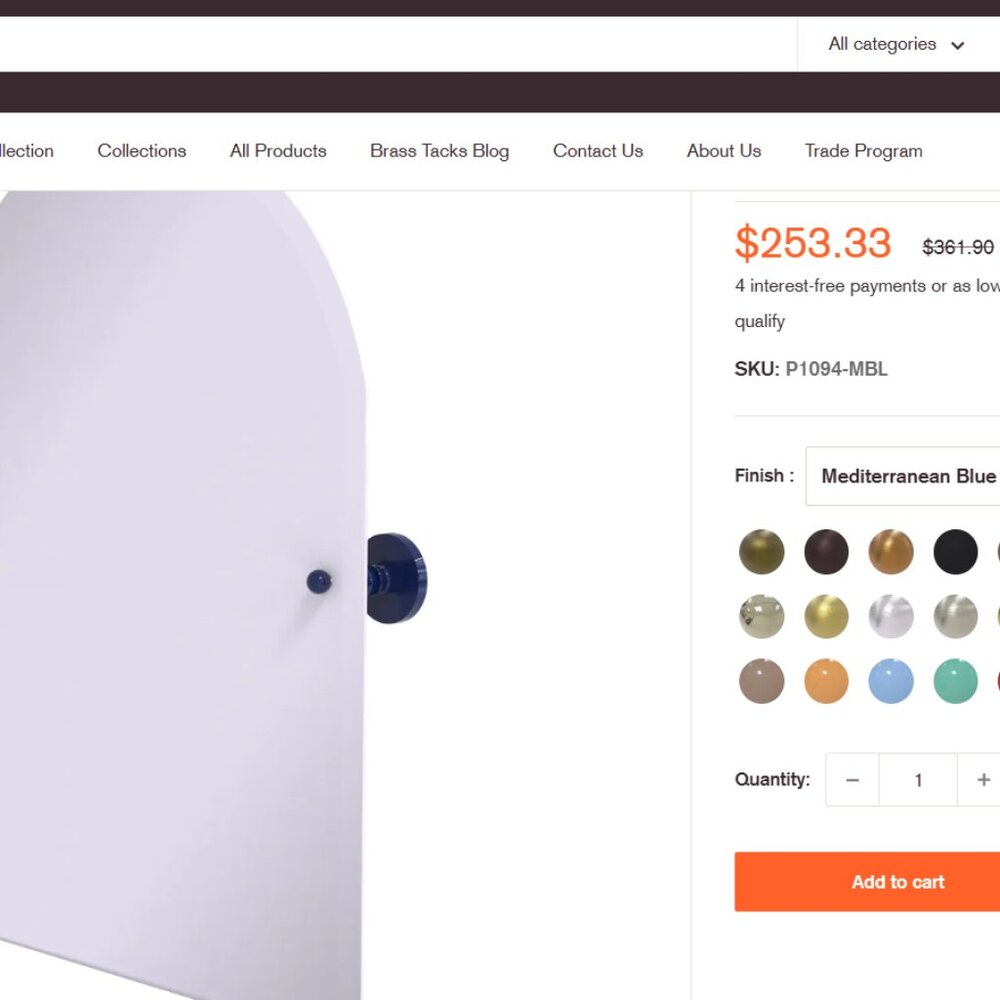Click the quantity input field

918,780
